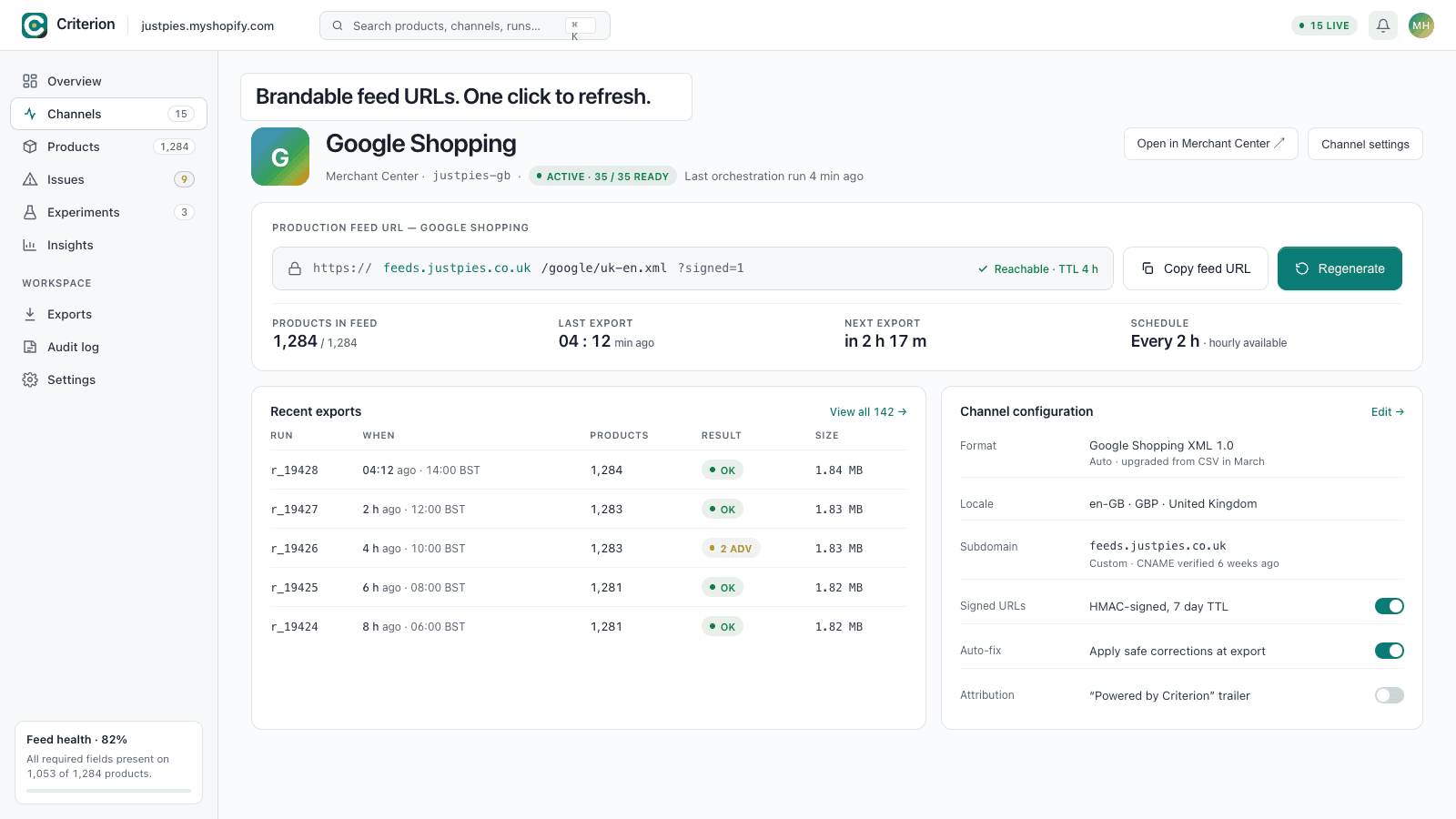Open the Feed health 82% card
This screenshot has width=1456, height=819.
108,763
